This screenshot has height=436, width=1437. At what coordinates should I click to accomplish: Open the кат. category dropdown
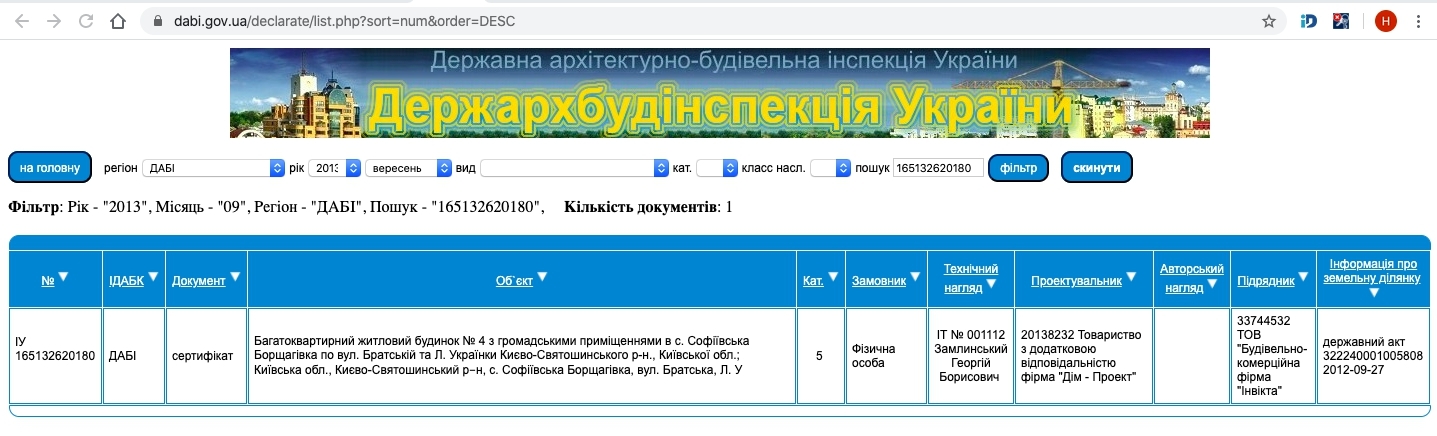pyautogui.click(x=716, y=168)
